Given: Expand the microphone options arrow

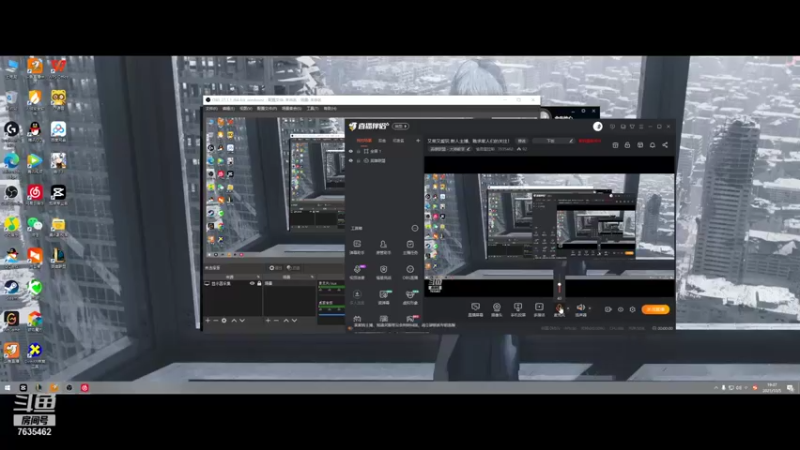Looking at the screenshot, I should click(x=568, y=308).
